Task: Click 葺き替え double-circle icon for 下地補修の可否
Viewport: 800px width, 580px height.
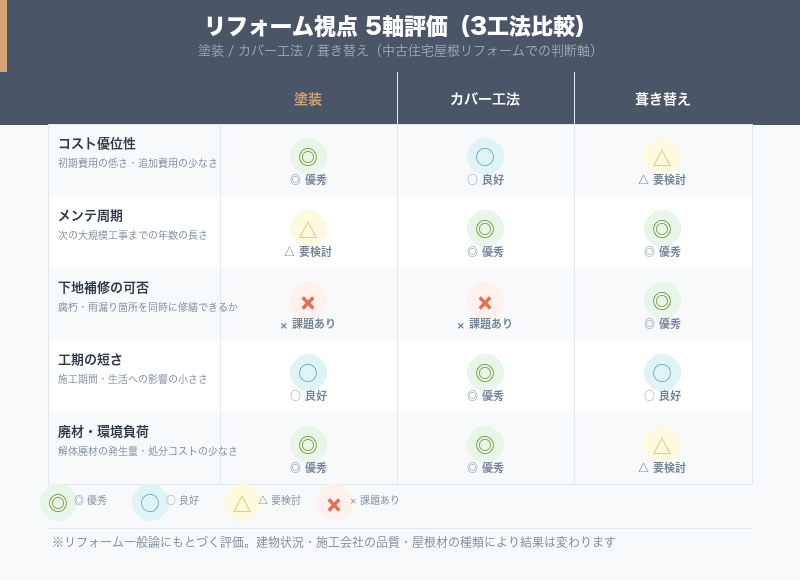Action: 662,300
